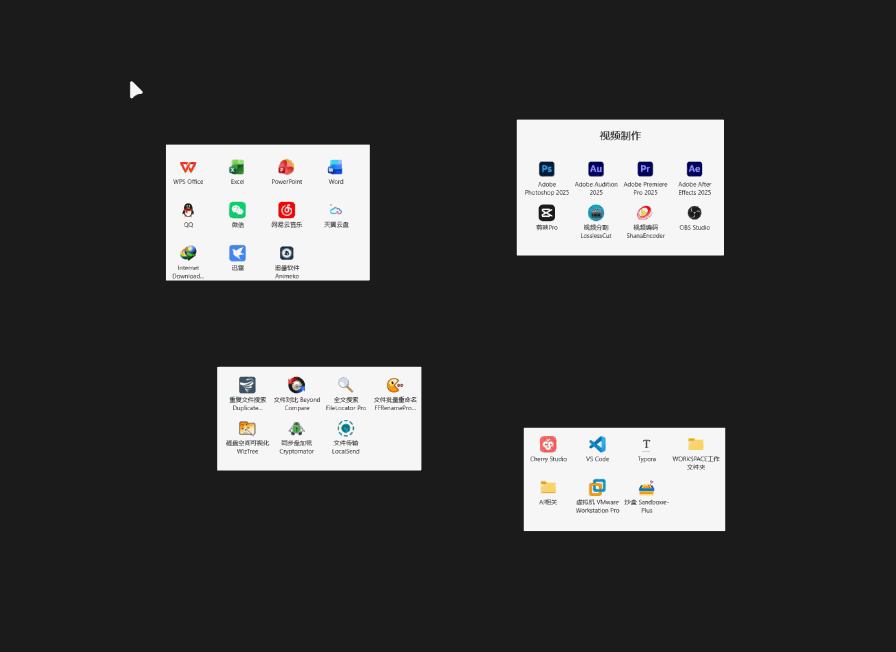The width and height of the screenshot is (896, 652).
Task: Start Cherry Studio
Action: coord(547,444)
